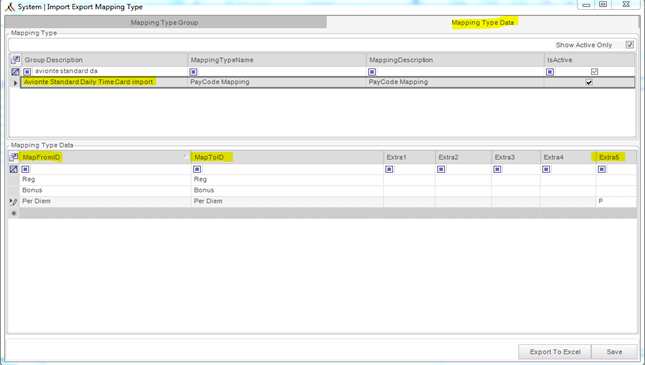Open the Extra1 filter operator icon
Viewport: 645px width, 365px height.
389,169
